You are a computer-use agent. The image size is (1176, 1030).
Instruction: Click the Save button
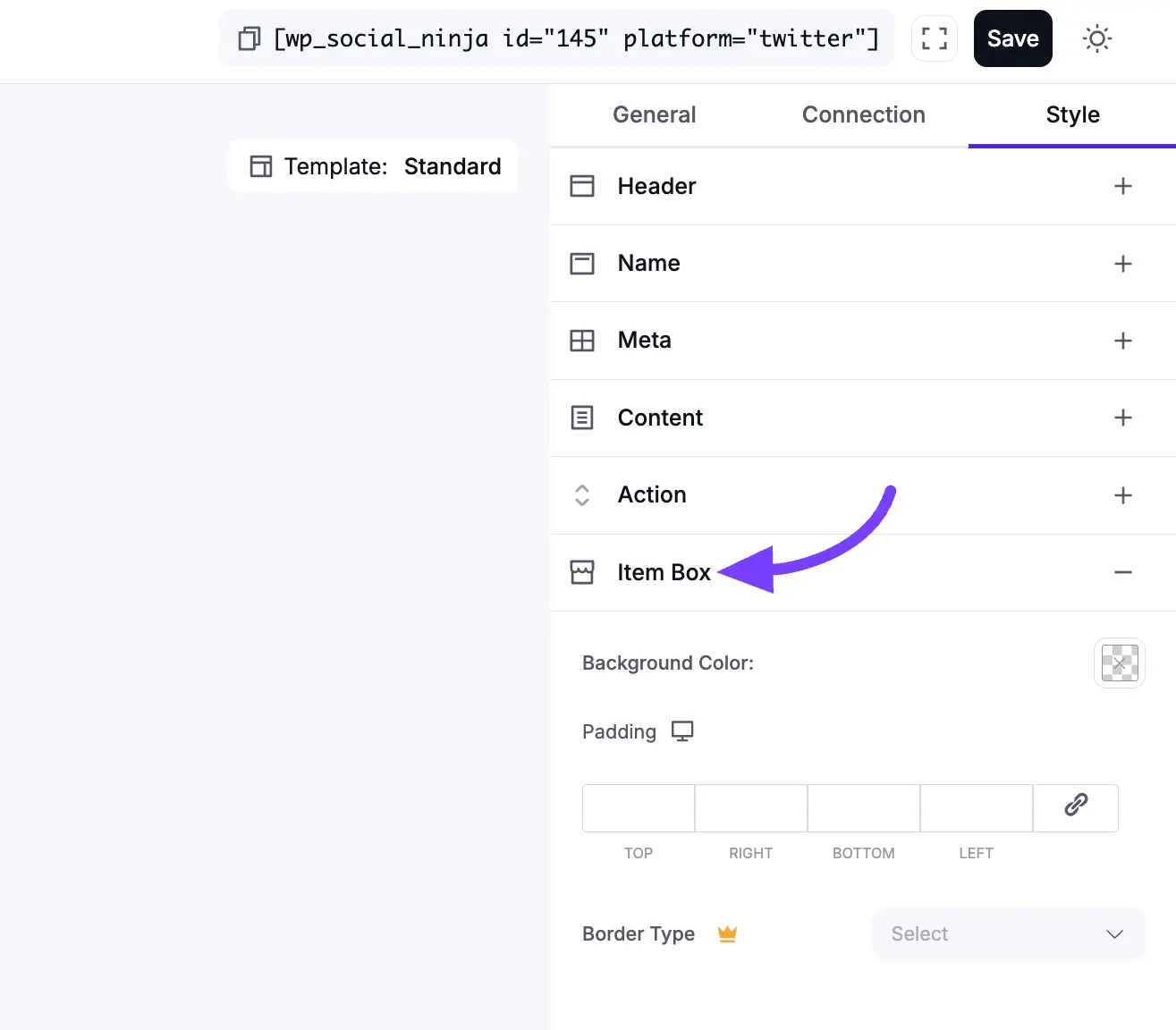tap(1012, 38)
